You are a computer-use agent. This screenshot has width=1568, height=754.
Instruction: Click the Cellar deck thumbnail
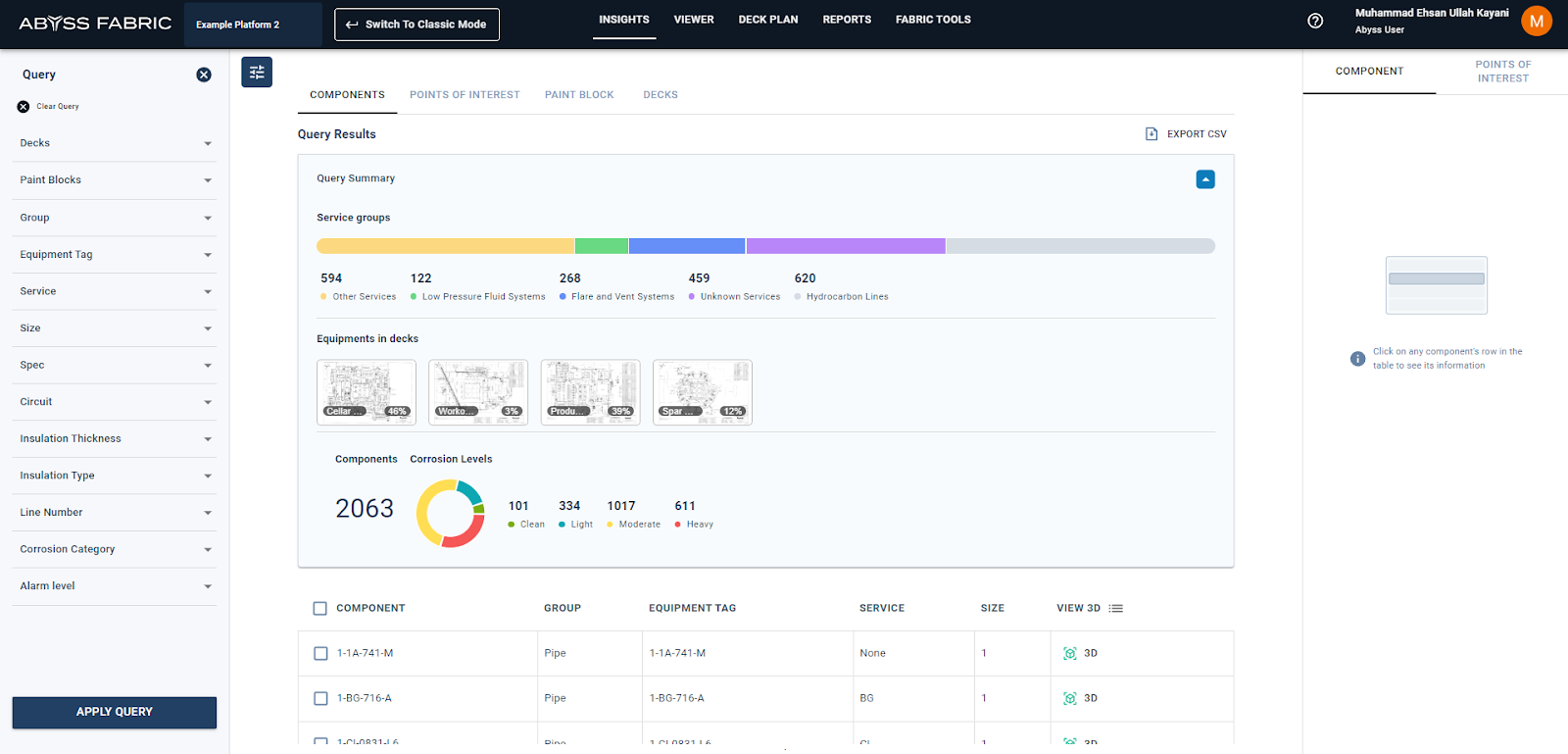pyautogui.click(x=367, y=392)
